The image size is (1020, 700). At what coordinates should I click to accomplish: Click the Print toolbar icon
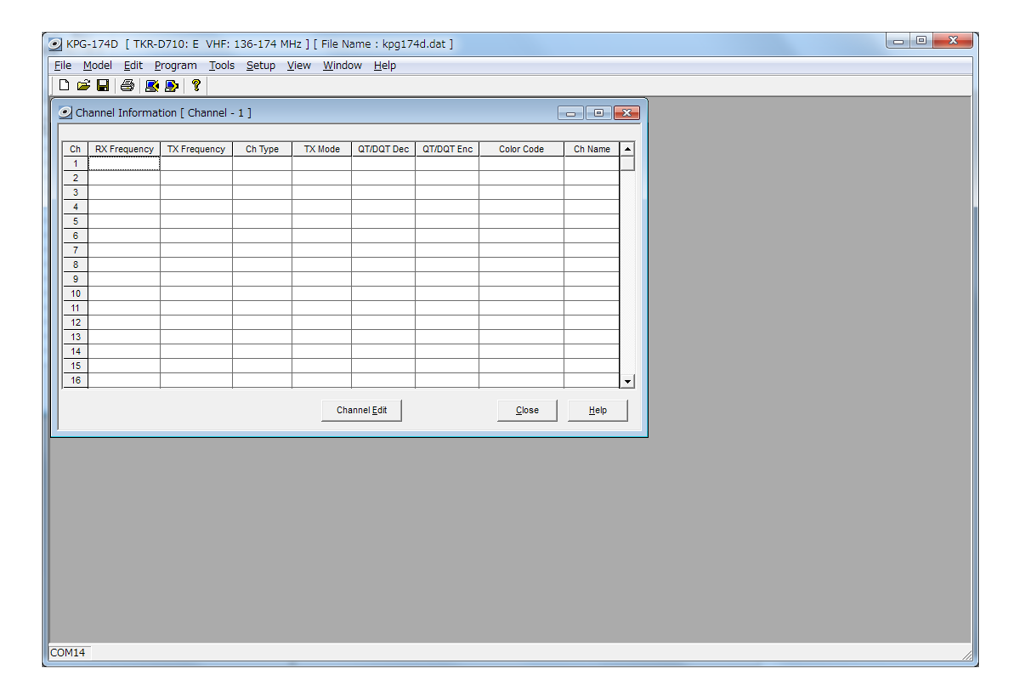127,86
